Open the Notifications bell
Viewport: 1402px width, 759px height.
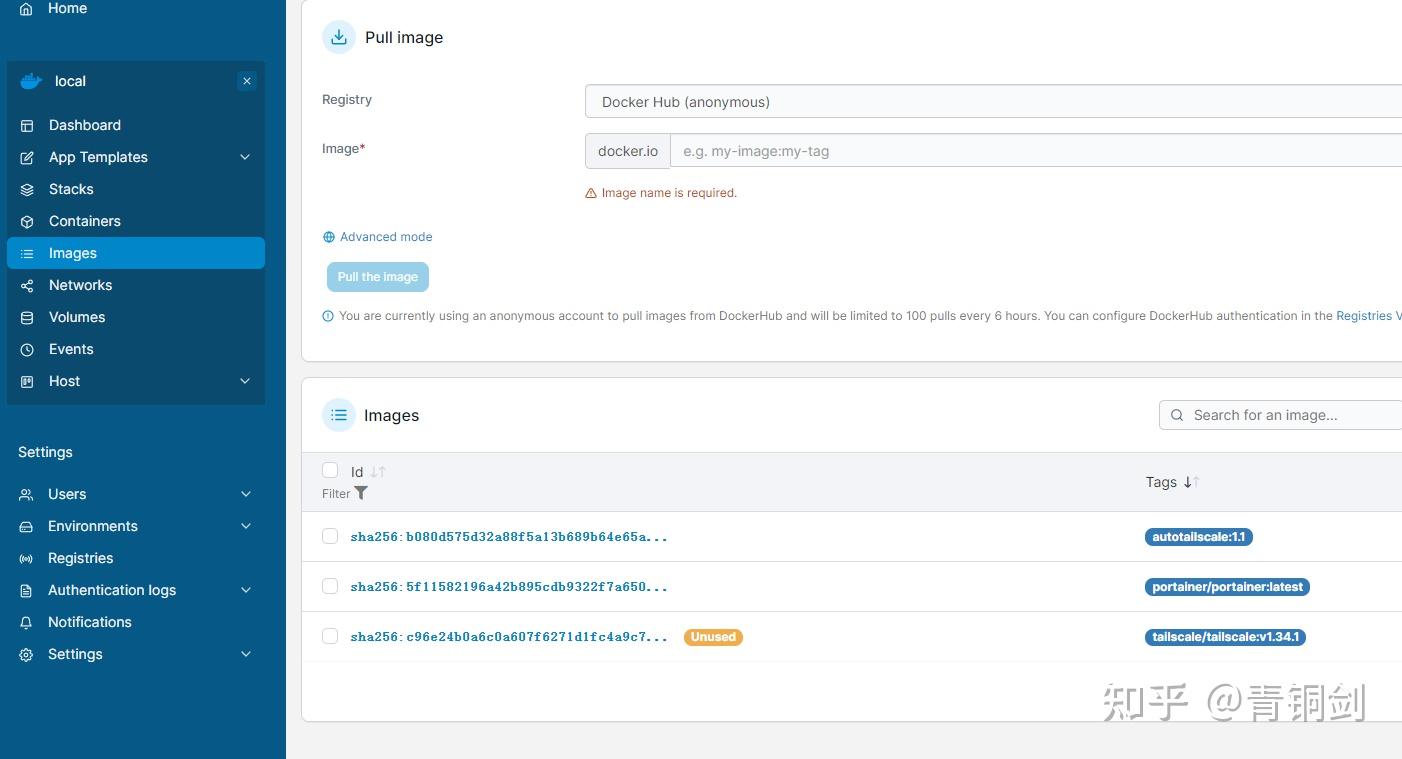(x=89, y=621)
